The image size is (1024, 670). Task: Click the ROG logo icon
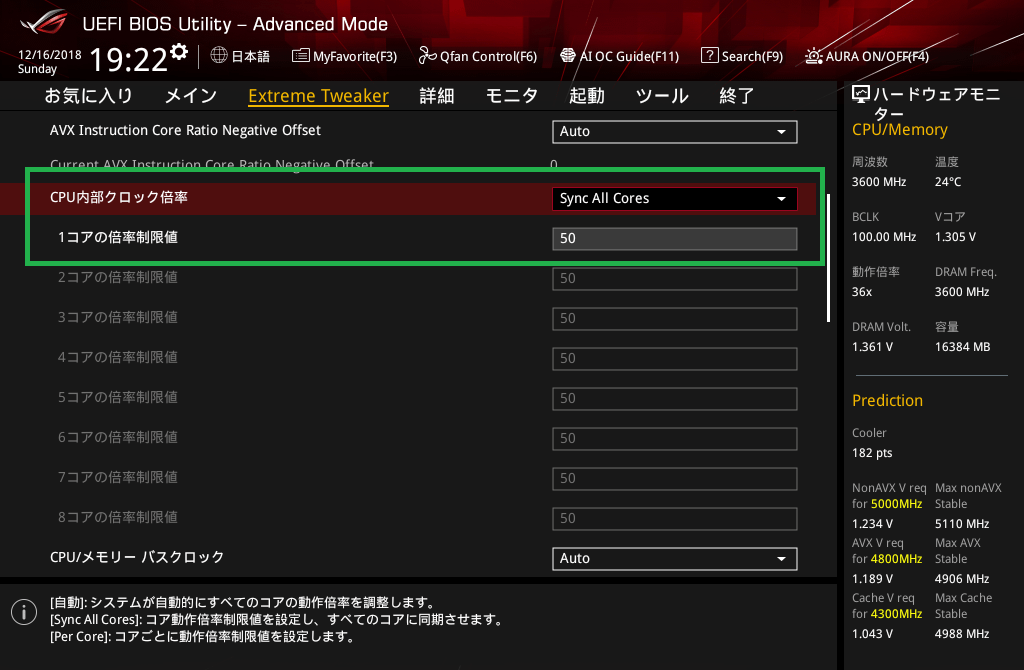[x=44, y=23]
